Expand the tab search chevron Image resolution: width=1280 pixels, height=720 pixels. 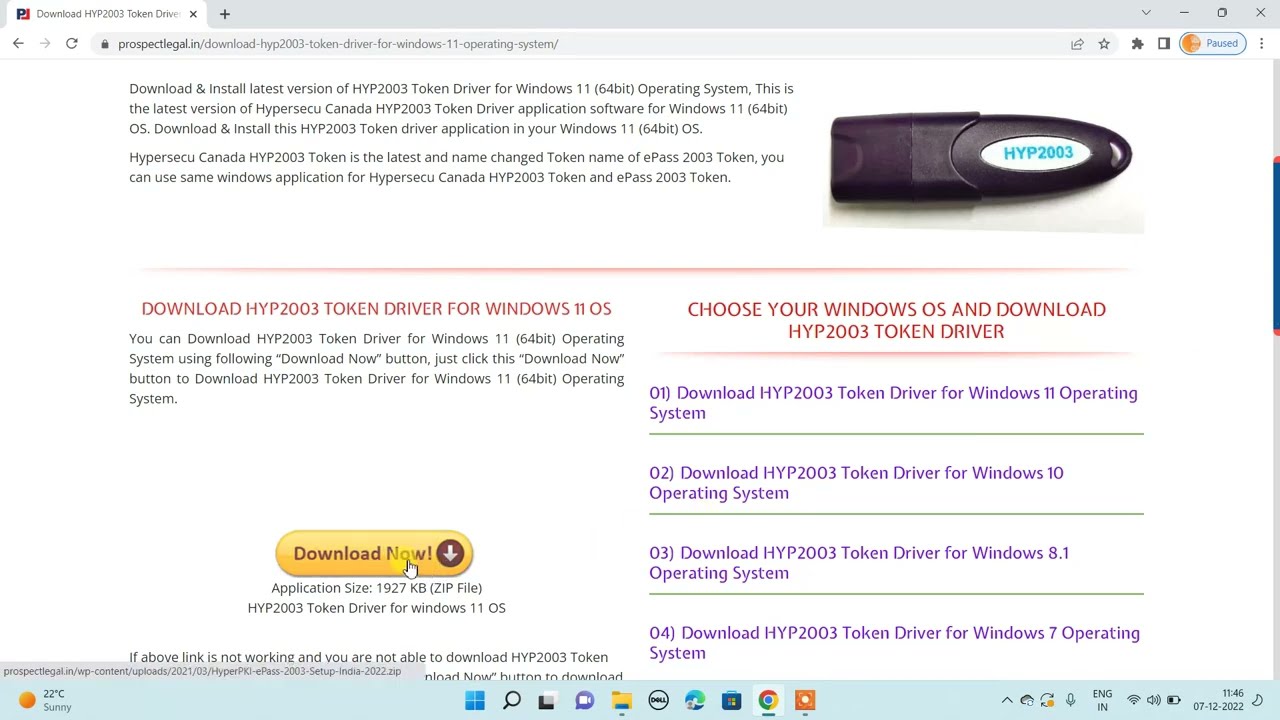1146,13
